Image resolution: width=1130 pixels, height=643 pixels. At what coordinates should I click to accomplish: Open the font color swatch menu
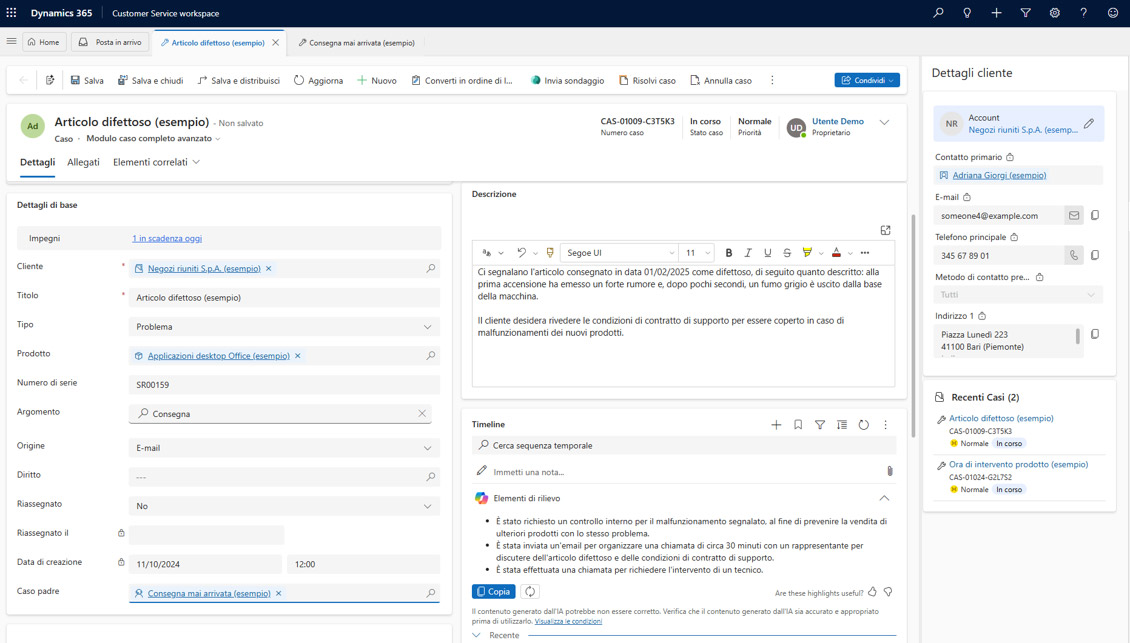pos(838,253)
